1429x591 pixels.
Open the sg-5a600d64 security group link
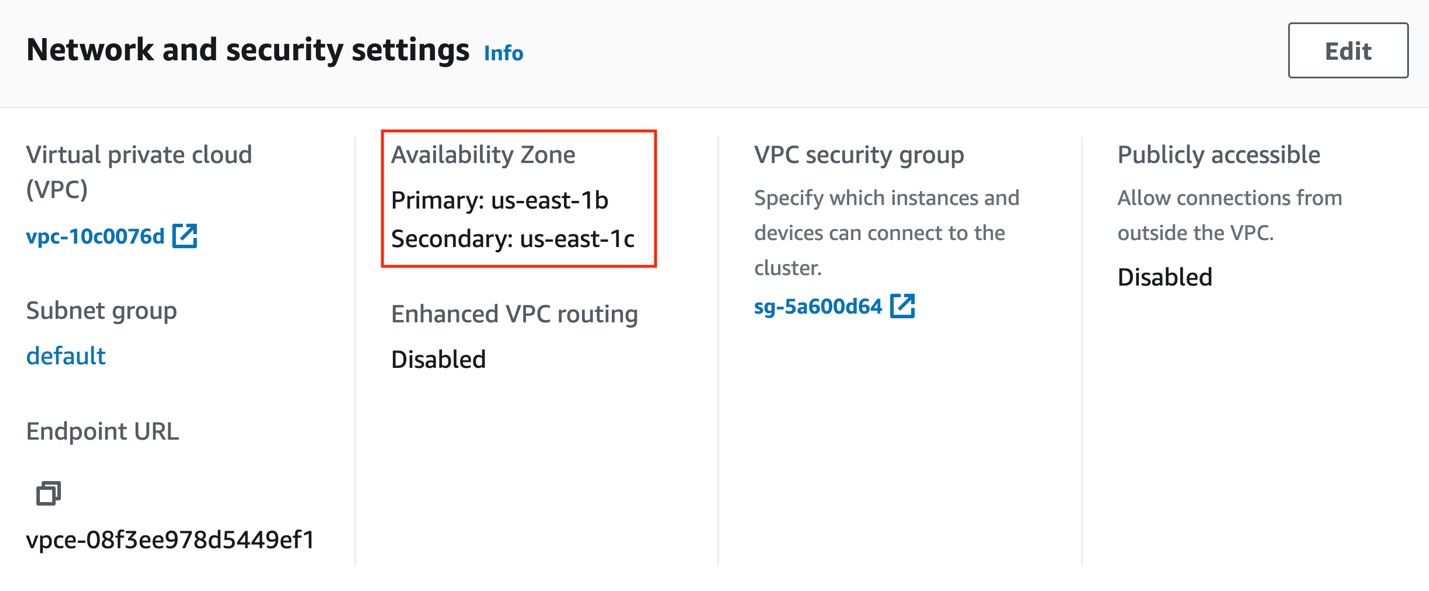(818, 306)
